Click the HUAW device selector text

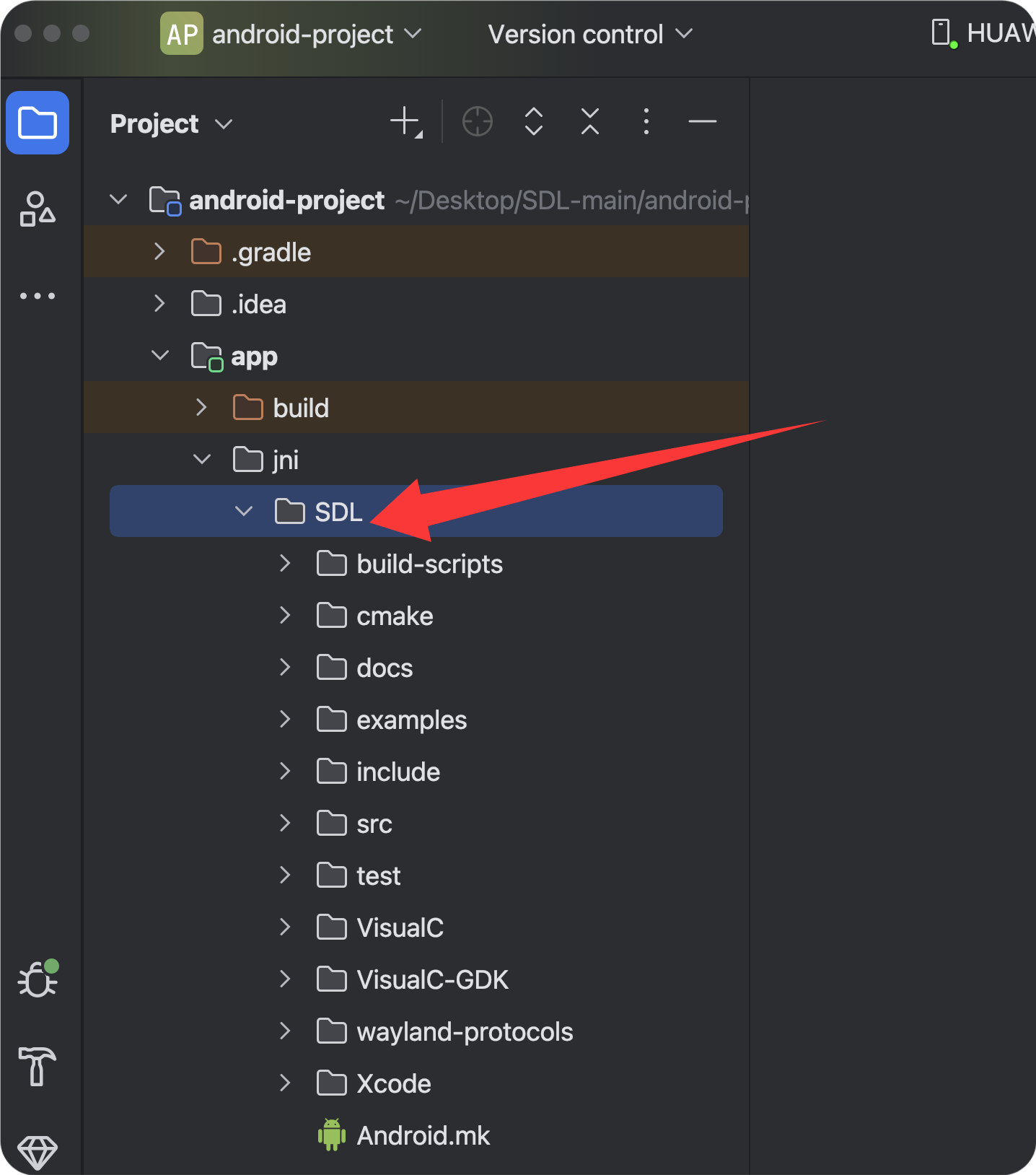[1001, 33]
